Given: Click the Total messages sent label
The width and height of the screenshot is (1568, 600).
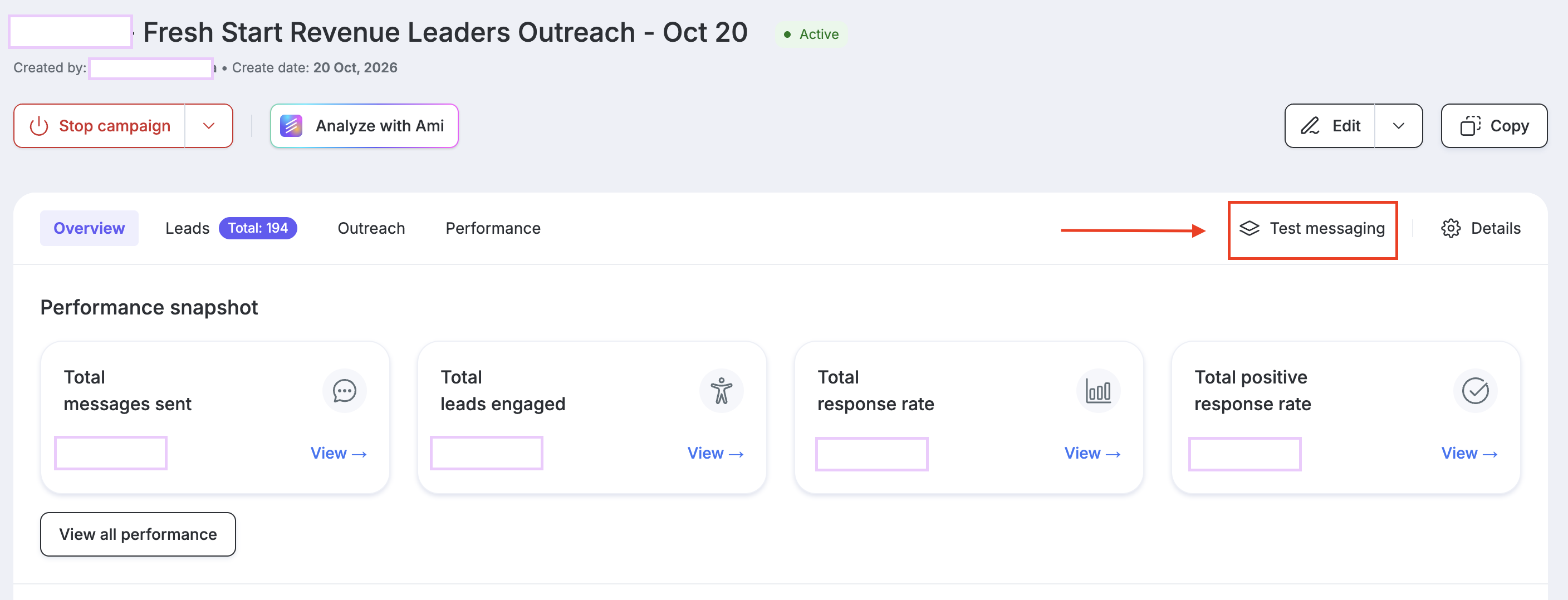Looking at the screenshot, I should tap(127, 391).
